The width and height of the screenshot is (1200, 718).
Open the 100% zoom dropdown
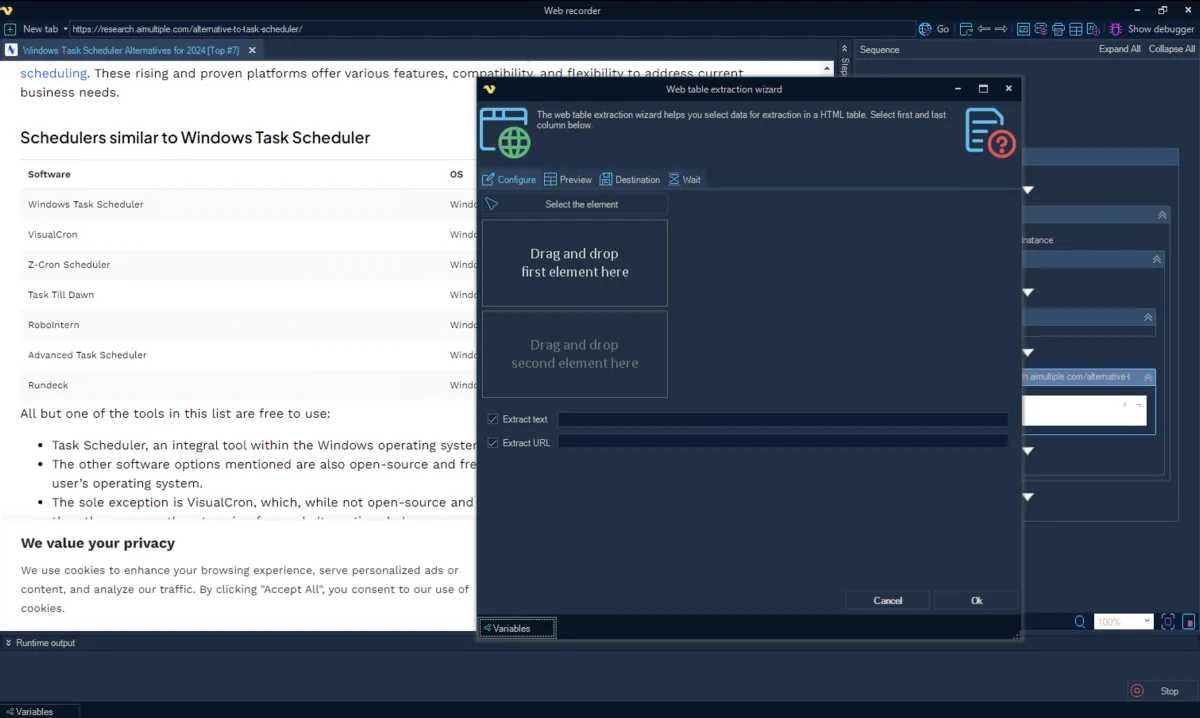[1124, 622]
